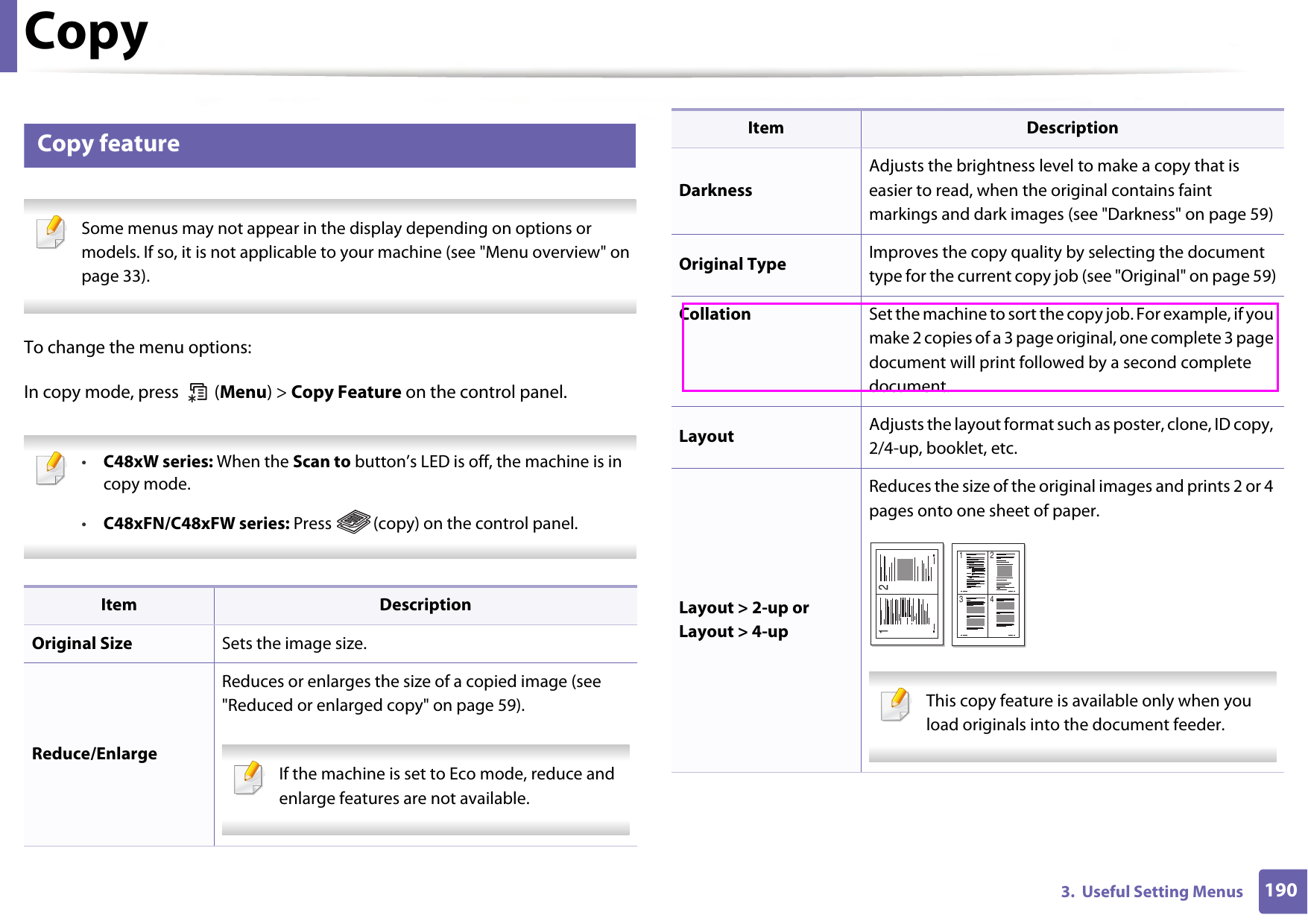Click the page number 190 badge
This screenshot has height=924, width=1308.
(x=1282, y=890)
